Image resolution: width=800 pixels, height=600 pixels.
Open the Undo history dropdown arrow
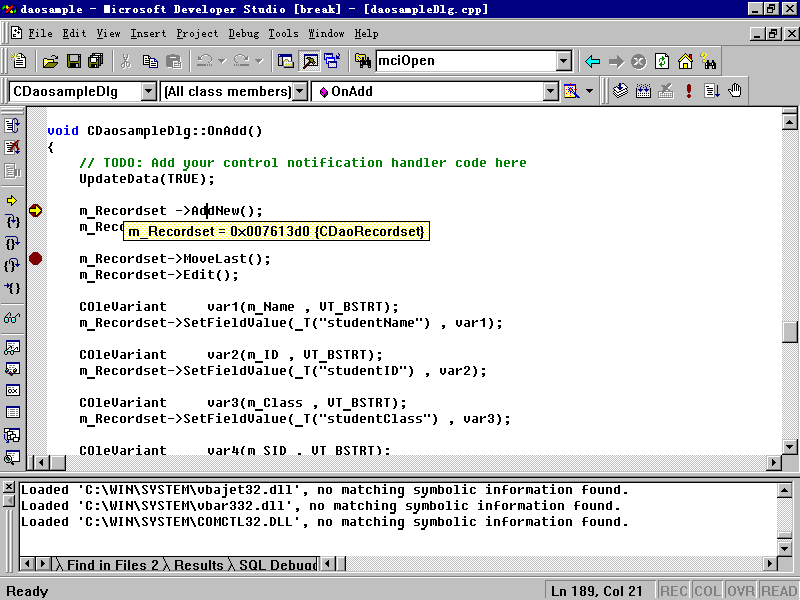click(x=222, y=61)
